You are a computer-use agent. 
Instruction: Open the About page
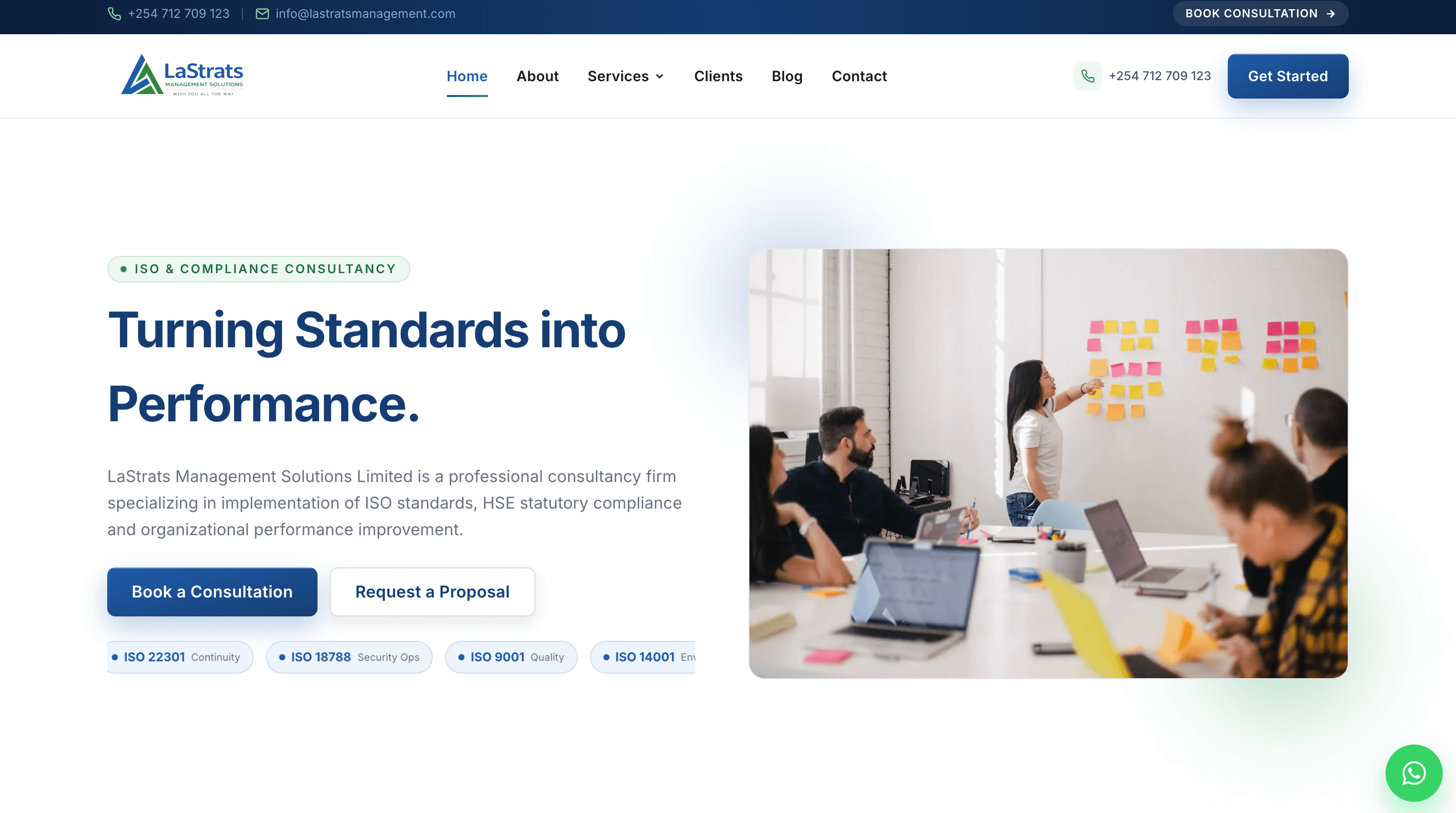(538, 76)
